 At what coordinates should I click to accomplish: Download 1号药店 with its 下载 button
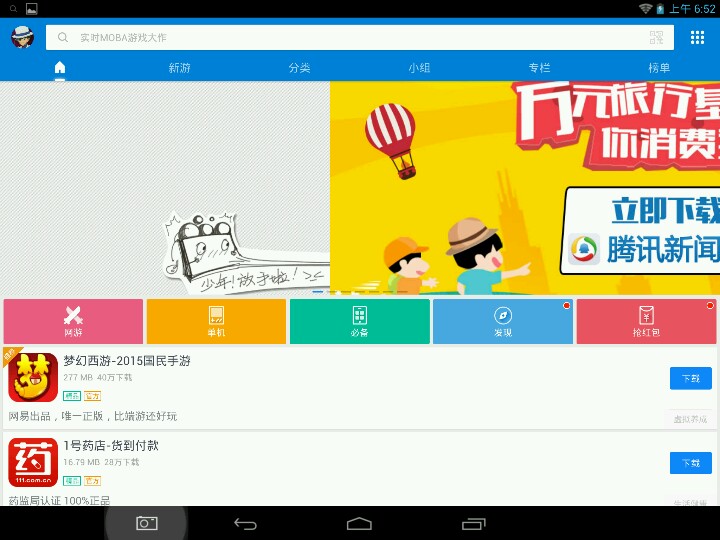tap(691, 463)
